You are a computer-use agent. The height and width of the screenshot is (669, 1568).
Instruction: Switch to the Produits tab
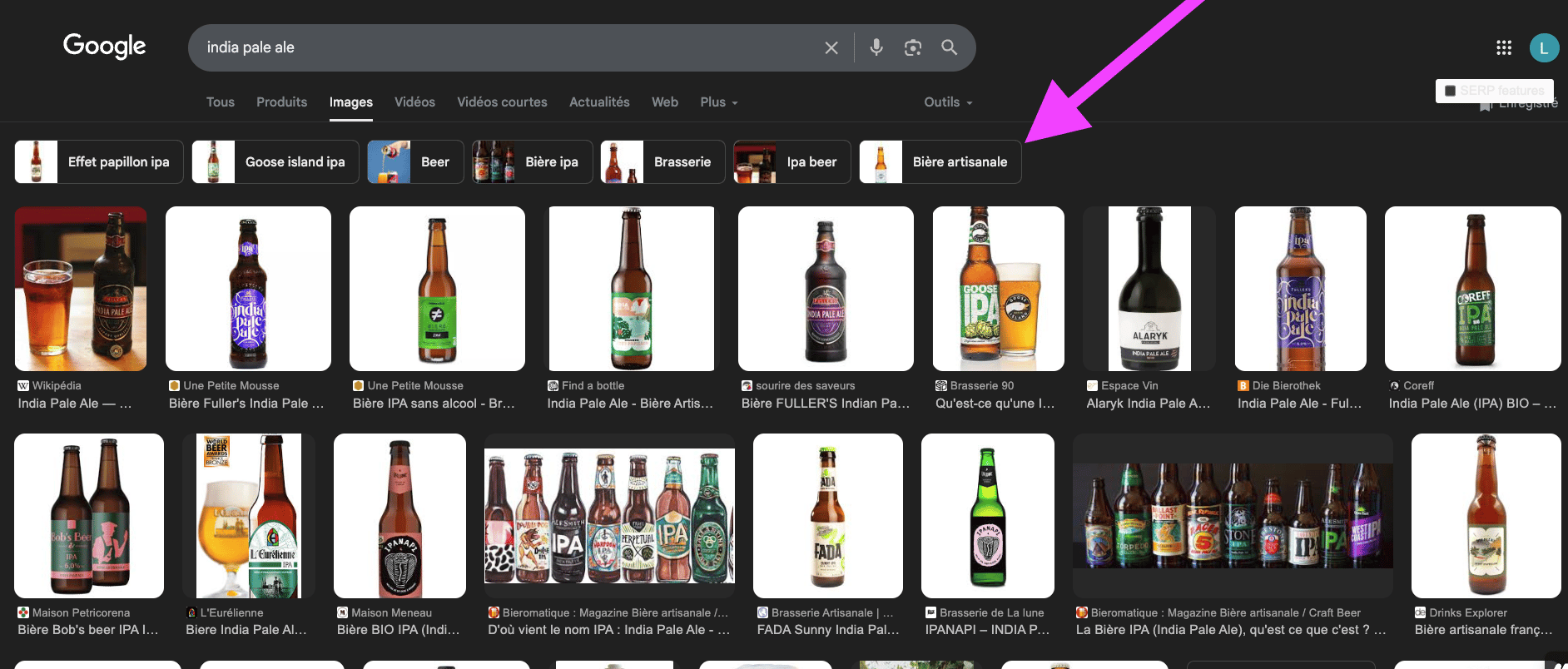(281, 102)
